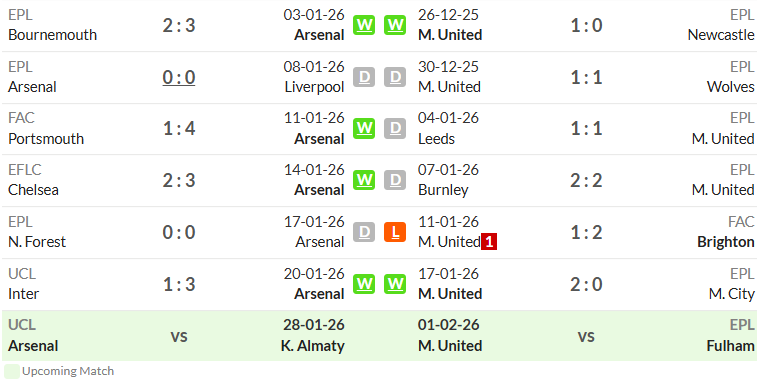Viewport: 757px width, 392px height.
Task: Click the D badge for Arsenal vs Liverpool
Action: (x=364, y=77)
